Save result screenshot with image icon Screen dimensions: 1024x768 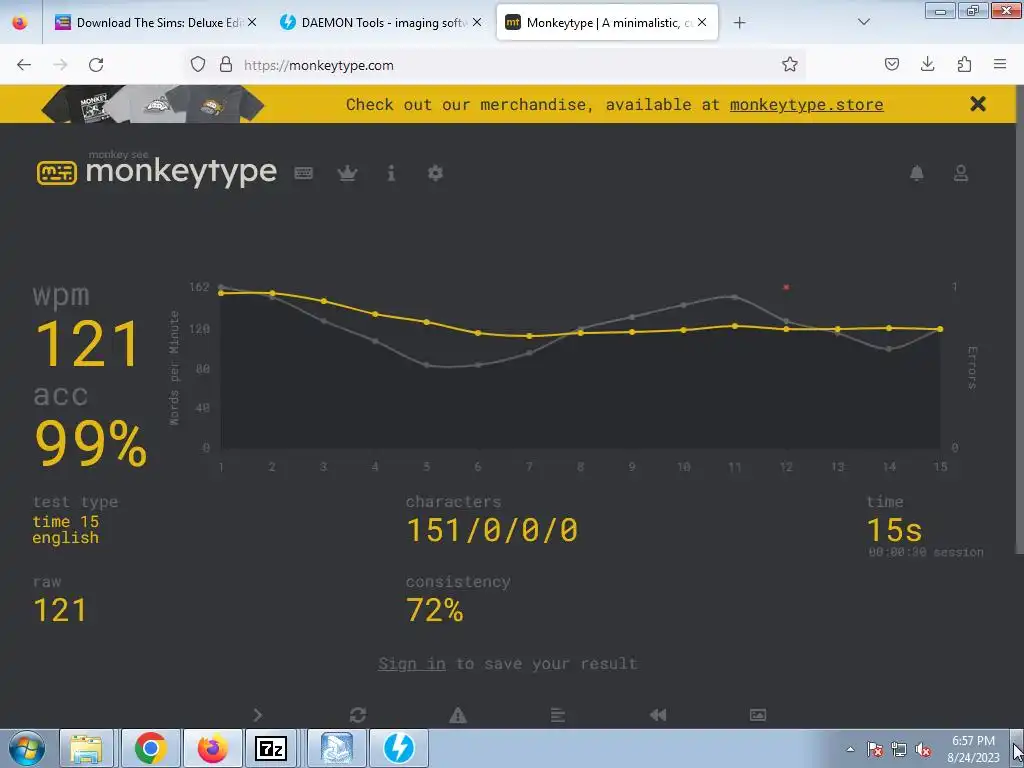pos(758,715)
